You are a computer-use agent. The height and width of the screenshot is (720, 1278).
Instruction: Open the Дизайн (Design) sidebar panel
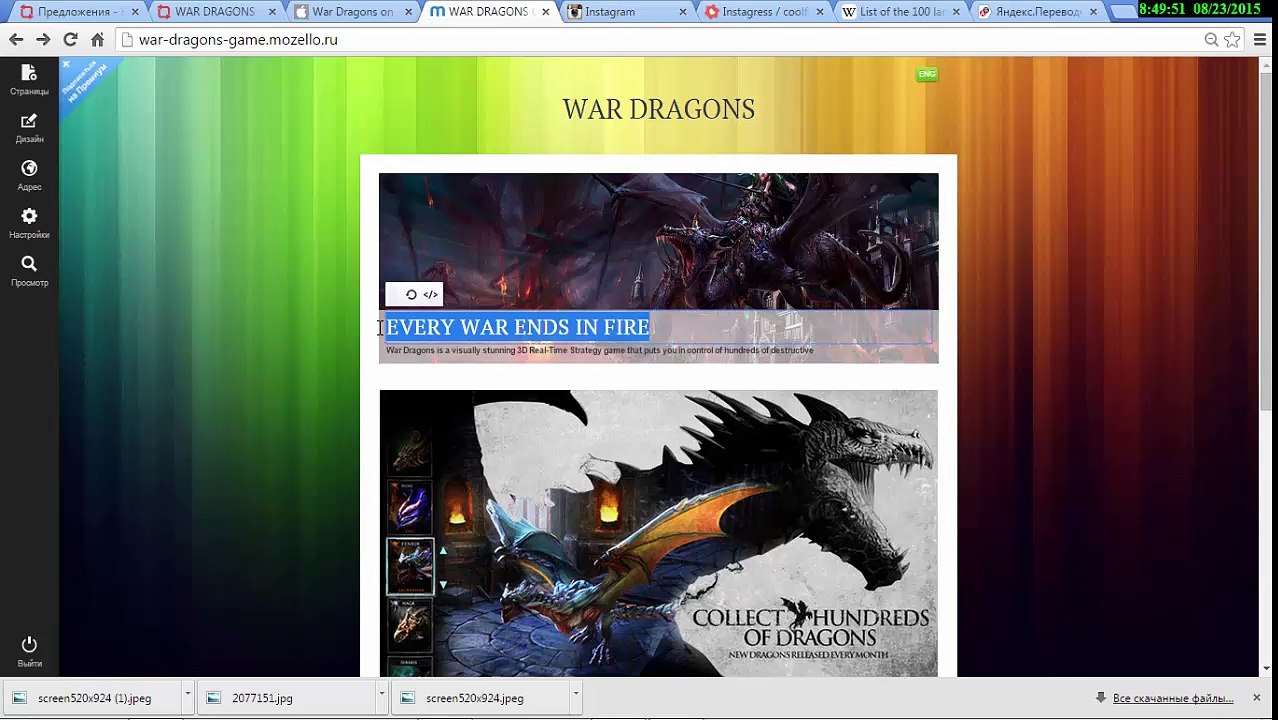point(29,128)
